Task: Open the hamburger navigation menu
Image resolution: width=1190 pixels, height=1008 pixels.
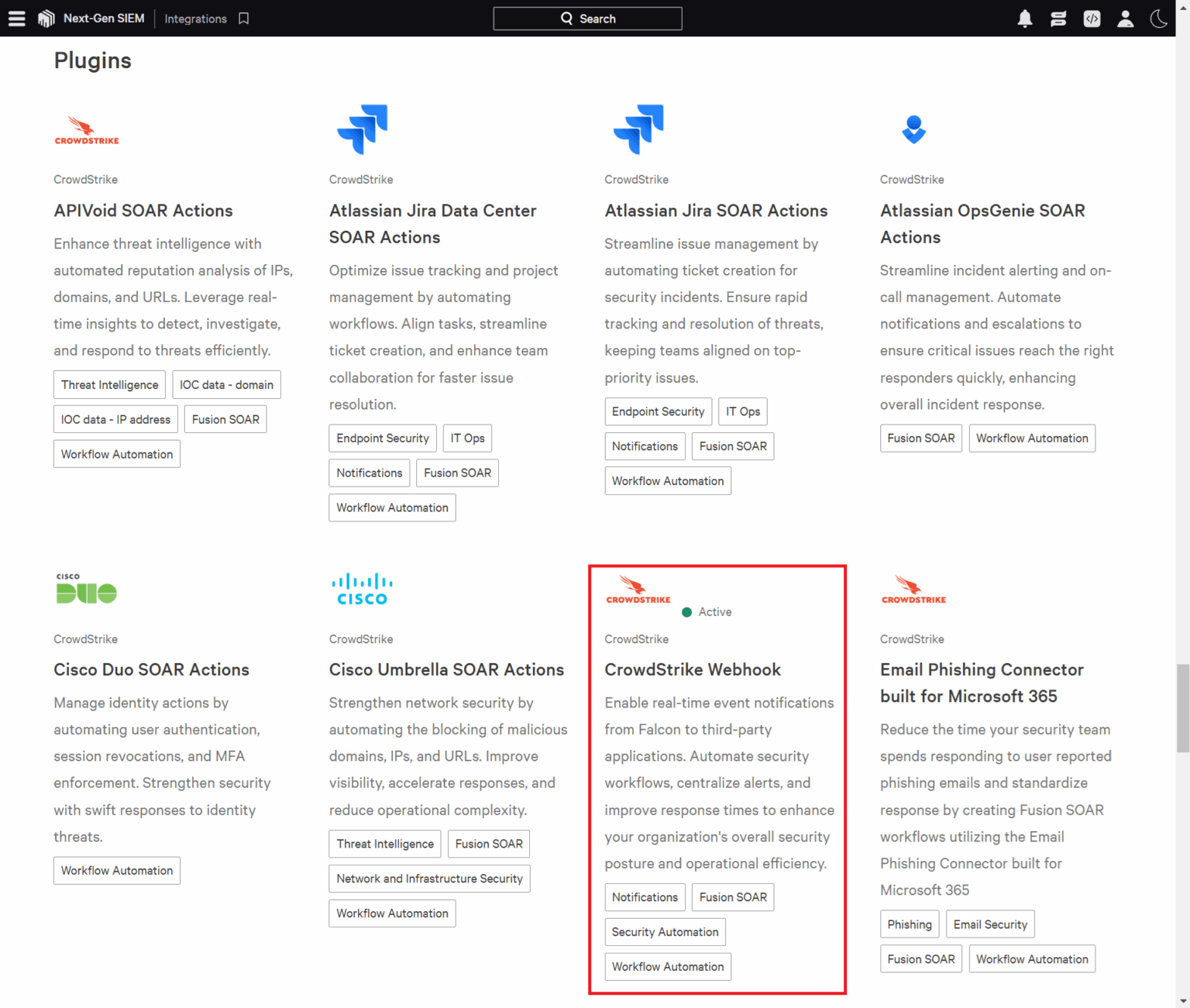Action: click(x=16, y=19)
